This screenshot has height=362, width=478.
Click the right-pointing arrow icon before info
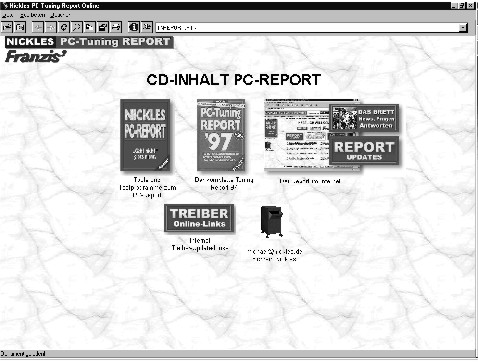coord(116,27)
